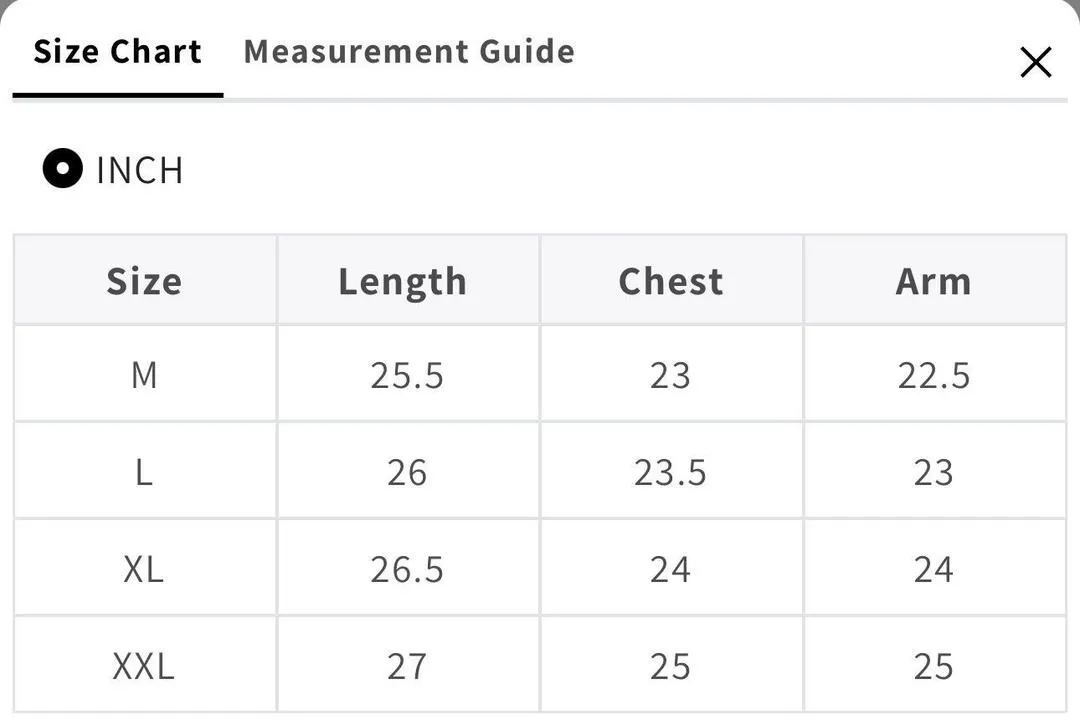
Task: Click the Arm column header
Action: point(933,281)
